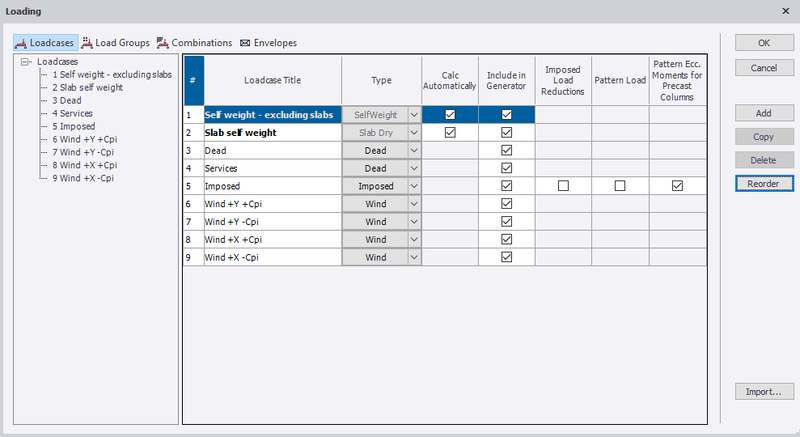Select tree item 2 Slab self weight
The image size is (800, 437).
[x=87, y=88]
